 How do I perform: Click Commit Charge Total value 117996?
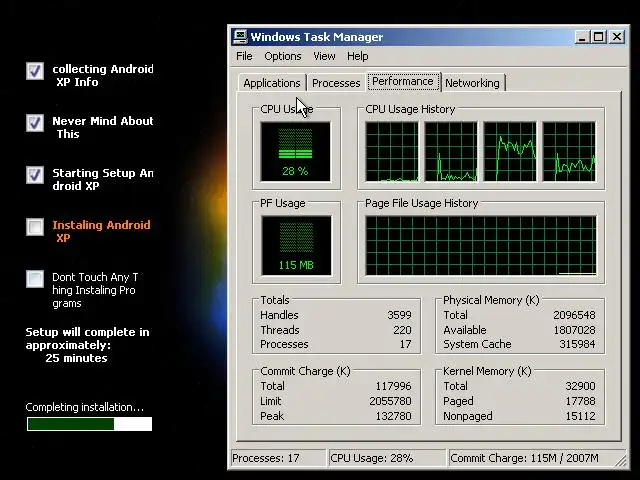393,386
